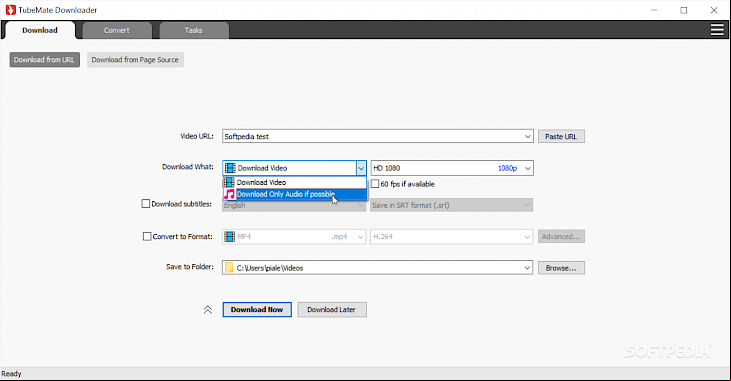Click the Ready status bar text
This screenshot has height=381, width=731.
click(11, 374)
